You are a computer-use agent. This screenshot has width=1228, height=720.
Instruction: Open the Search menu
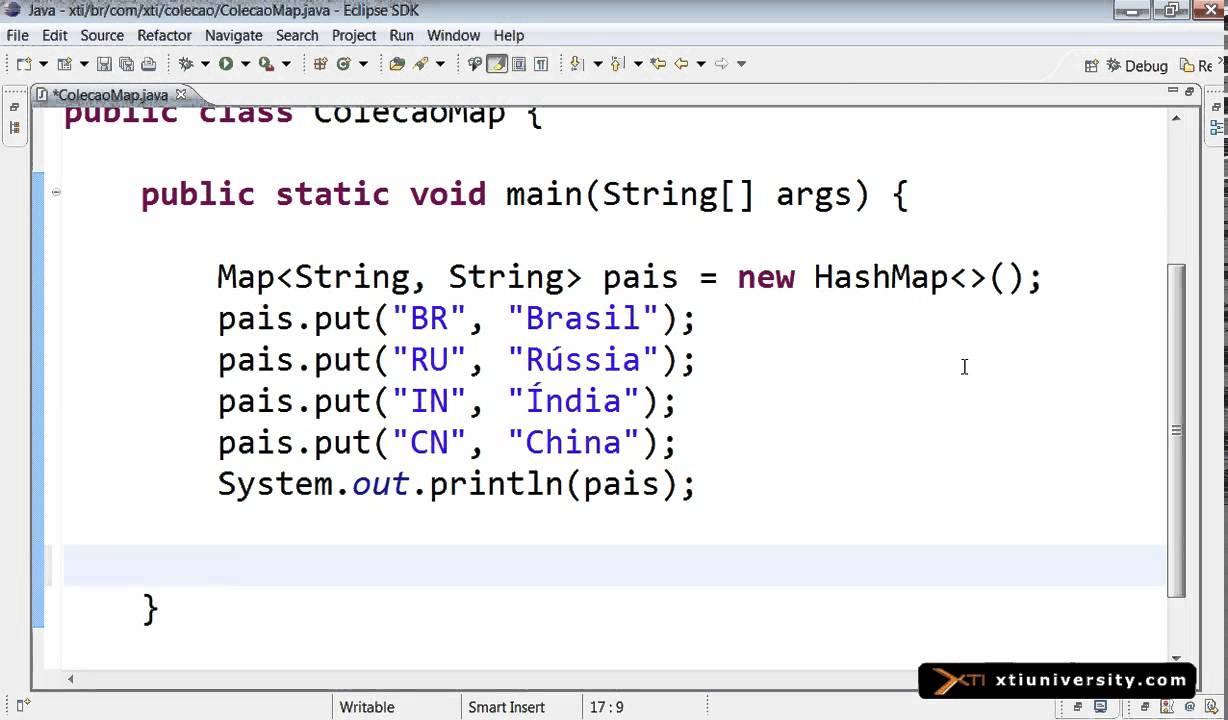tap(297, 35)
